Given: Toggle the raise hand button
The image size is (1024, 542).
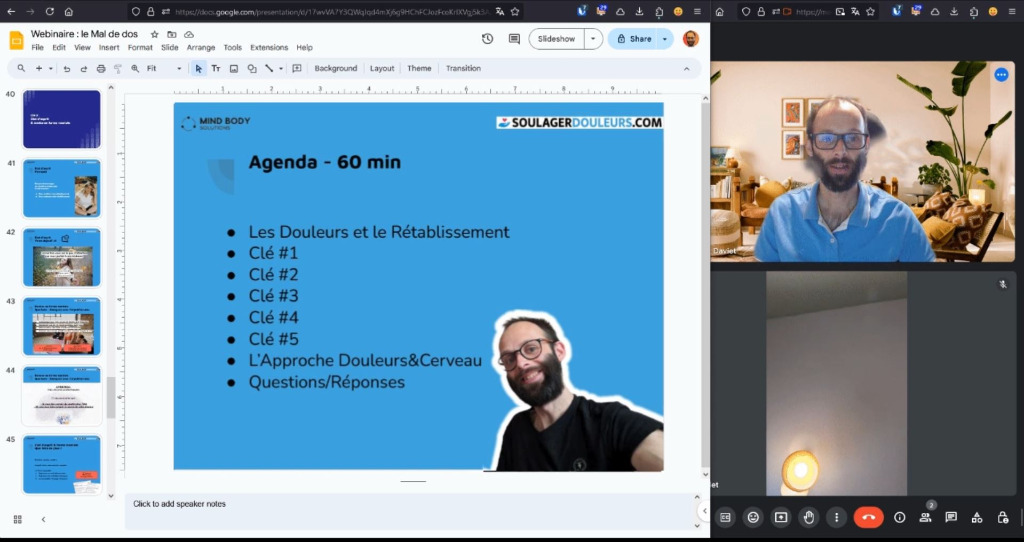Looking at the screenshot, I should (809, 517).
